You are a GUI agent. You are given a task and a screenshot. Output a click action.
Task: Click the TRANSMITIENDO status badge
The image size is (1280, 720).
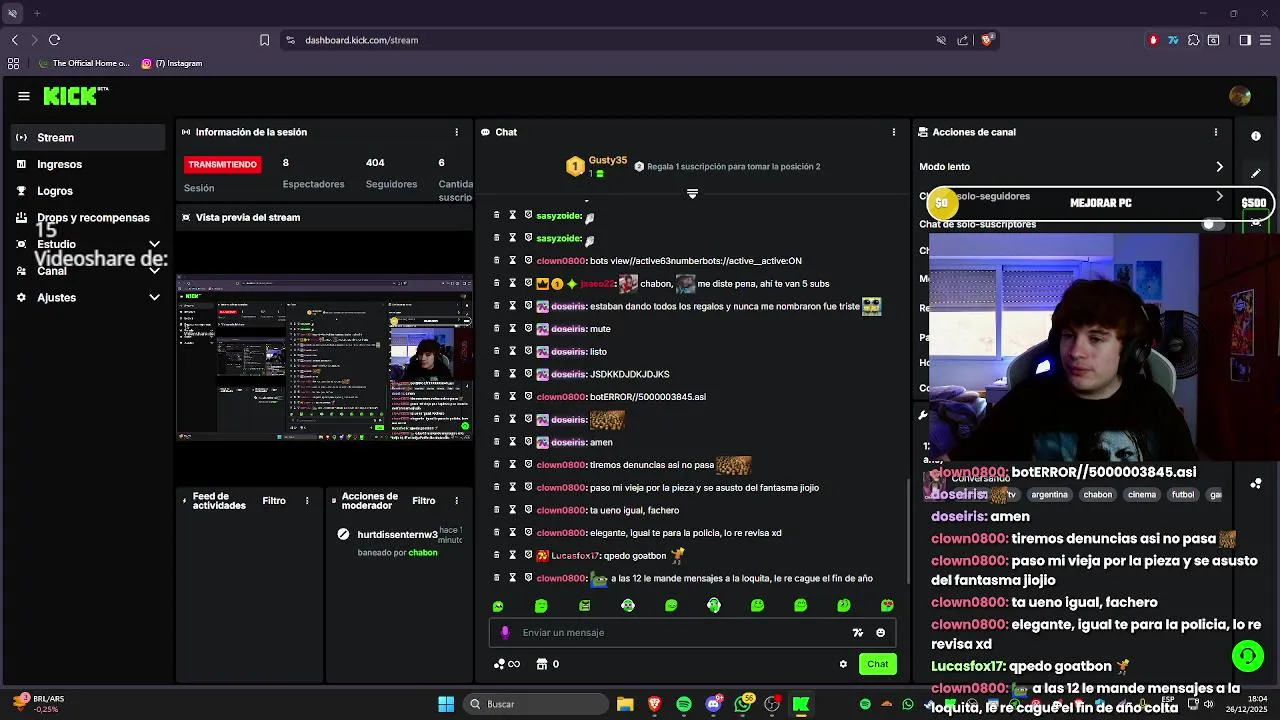point(222,164)
